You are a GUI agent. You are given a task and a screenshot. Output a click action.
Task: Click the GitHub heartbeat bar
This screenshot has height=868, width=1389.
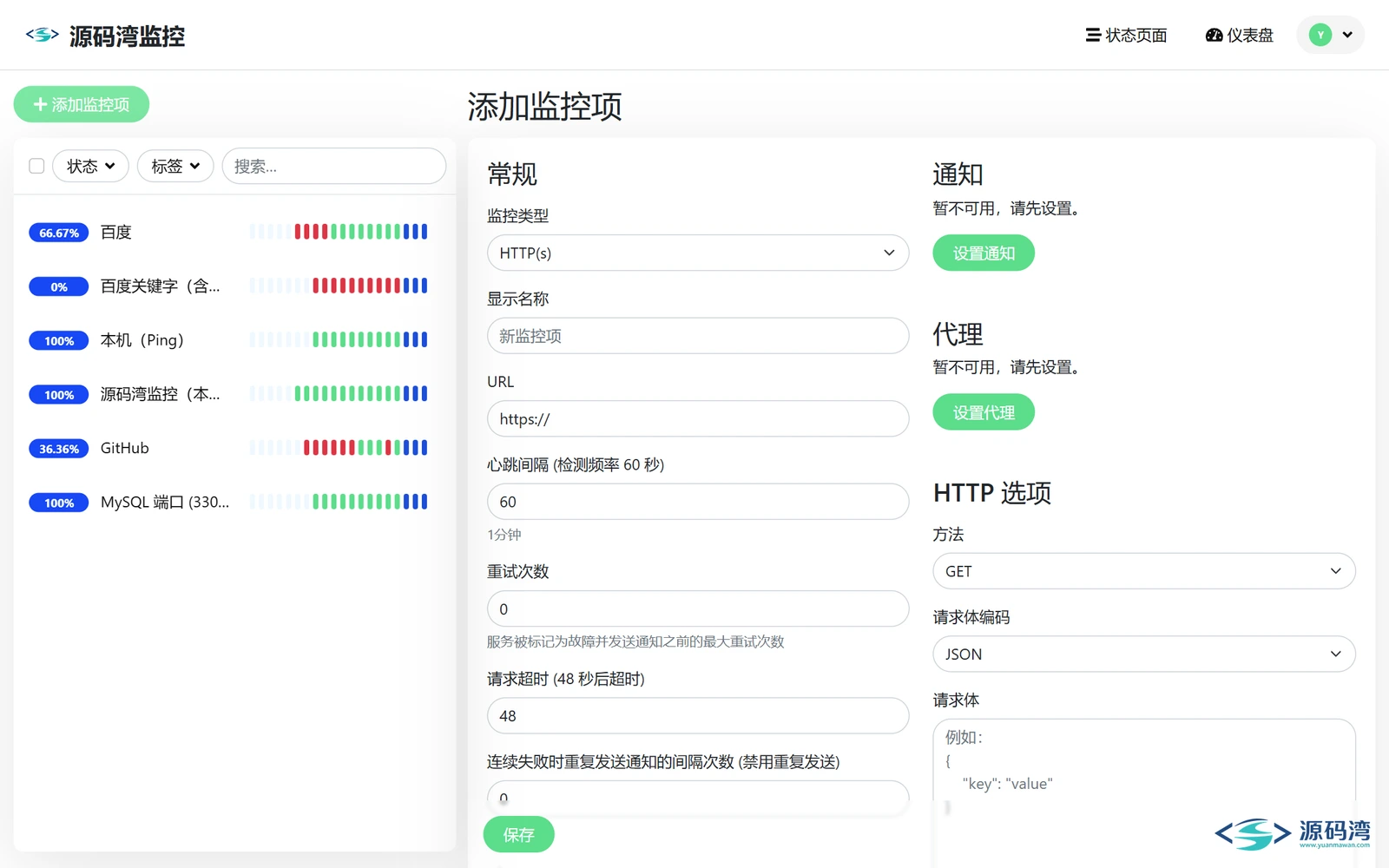tap(339, 448)
